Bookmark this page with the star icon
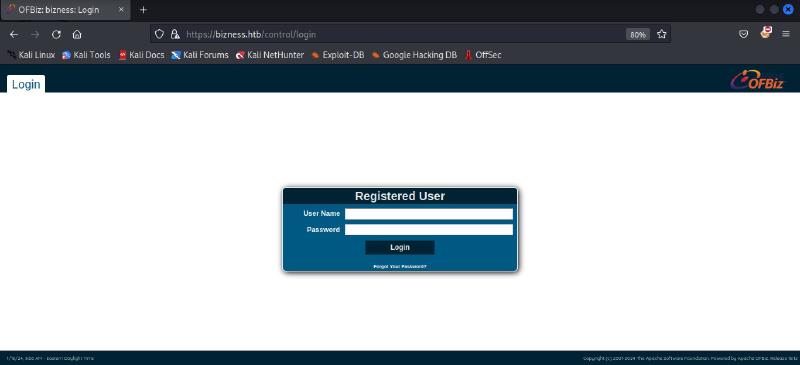Viewport: 800px width, 365px height. click(x=662, y=34)
